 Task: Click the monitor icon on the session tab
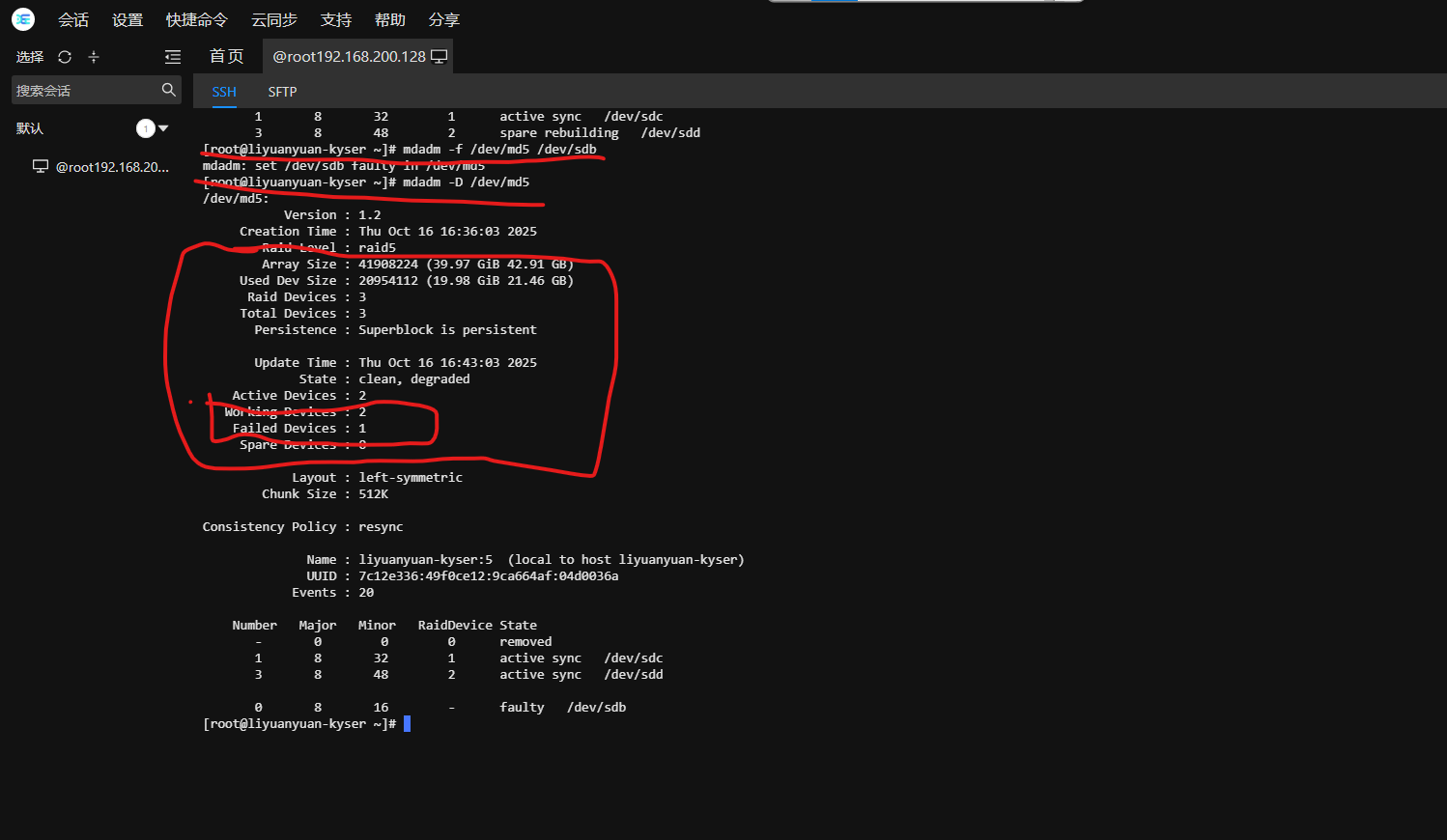coord(439,56)
